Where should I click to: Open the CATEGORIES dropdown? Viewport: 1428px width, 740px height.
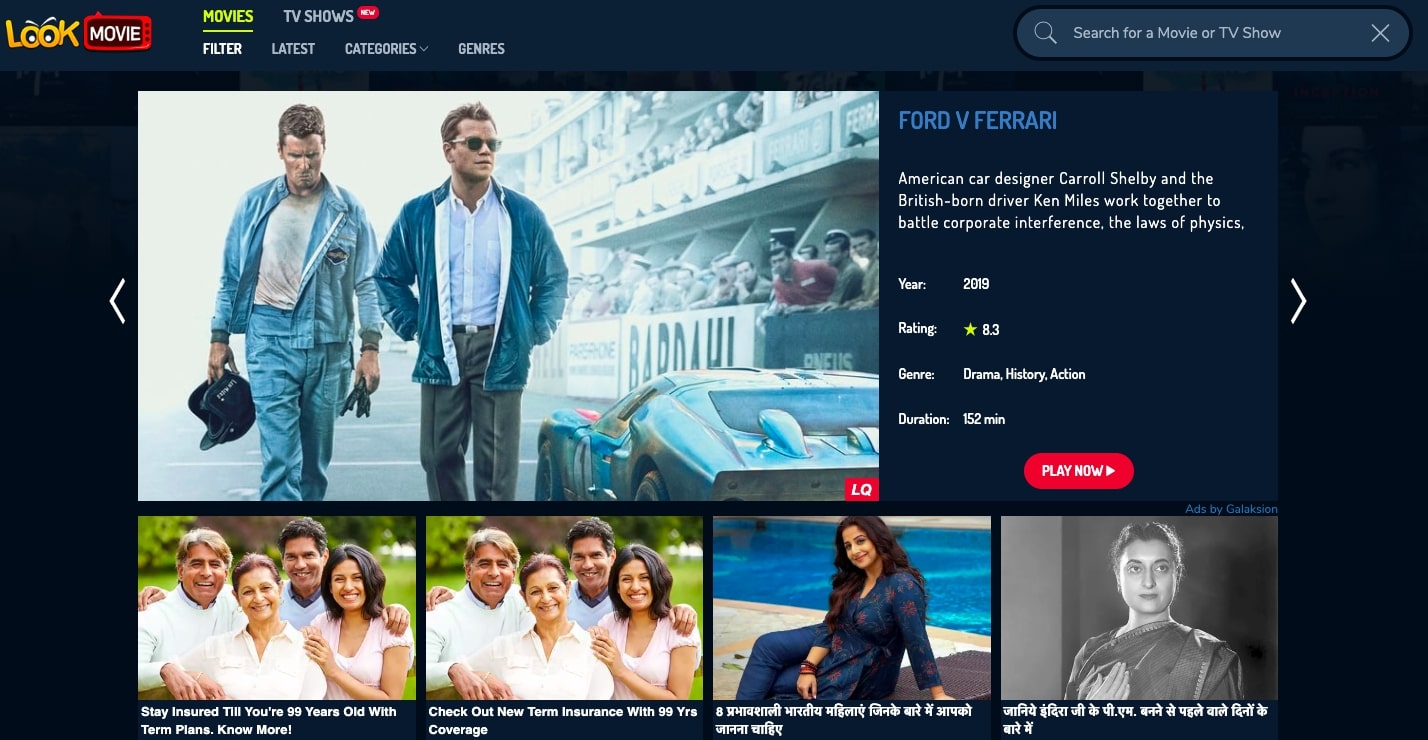pos(385,48)
